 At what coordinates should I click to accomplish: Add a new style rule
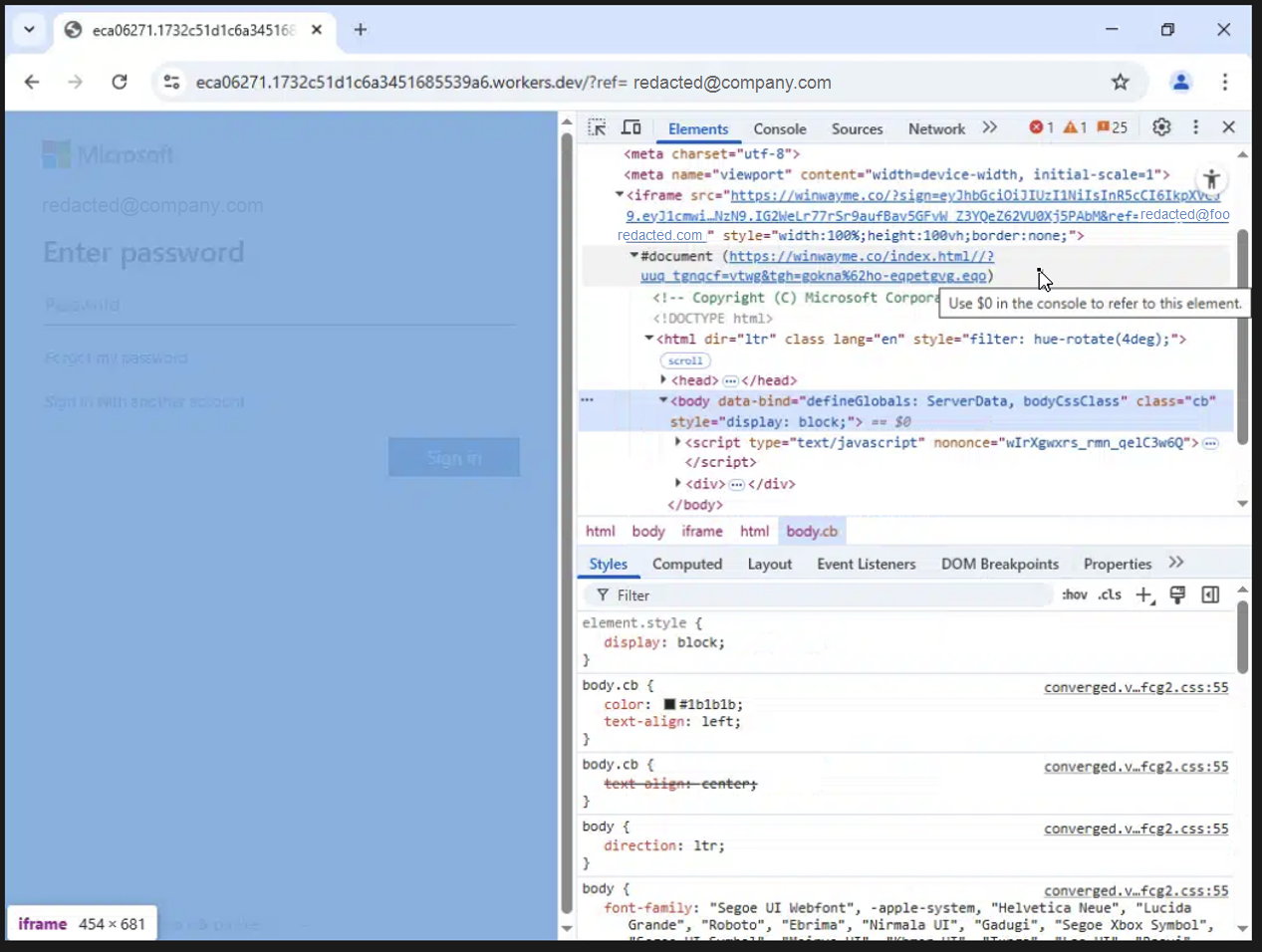(x=1144, y=595)
